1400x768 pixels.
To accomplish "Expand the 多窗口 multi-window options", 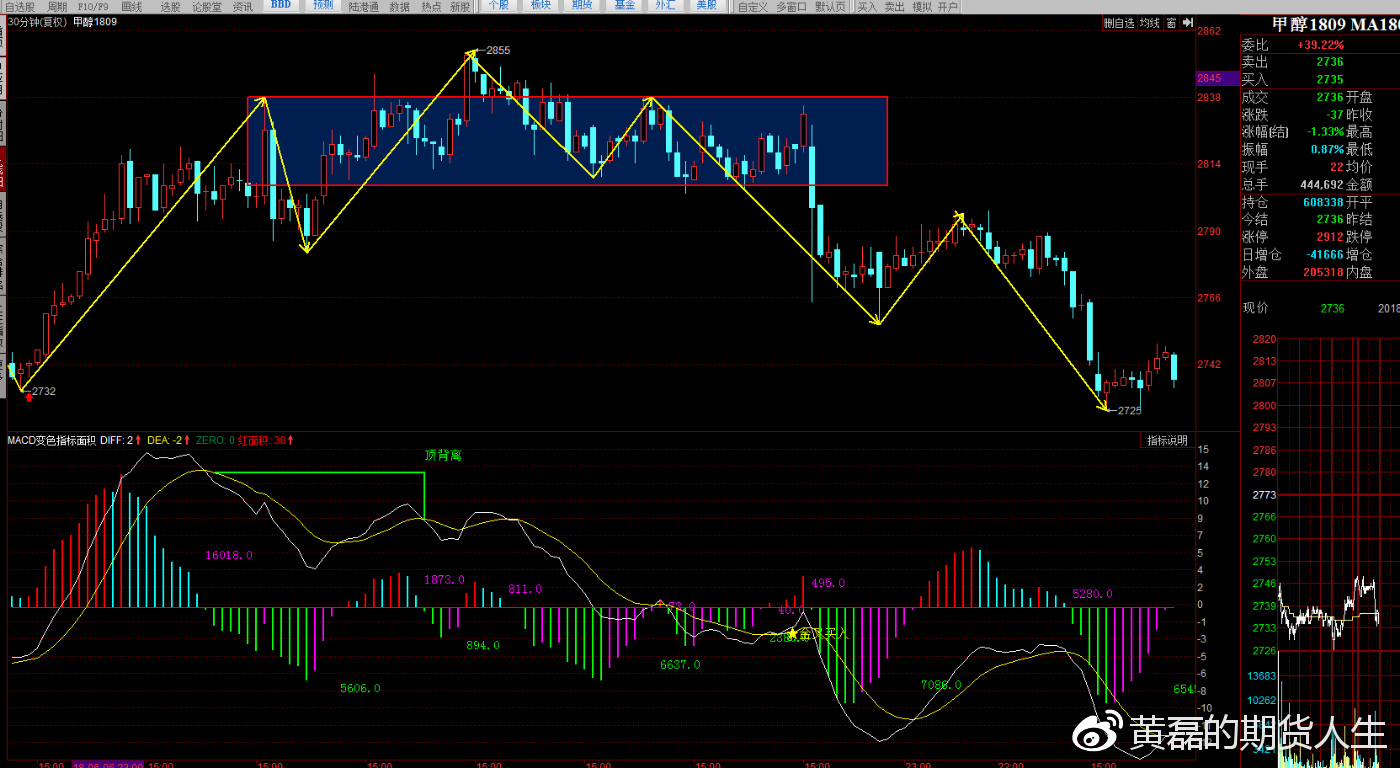I will coord(792,6).
